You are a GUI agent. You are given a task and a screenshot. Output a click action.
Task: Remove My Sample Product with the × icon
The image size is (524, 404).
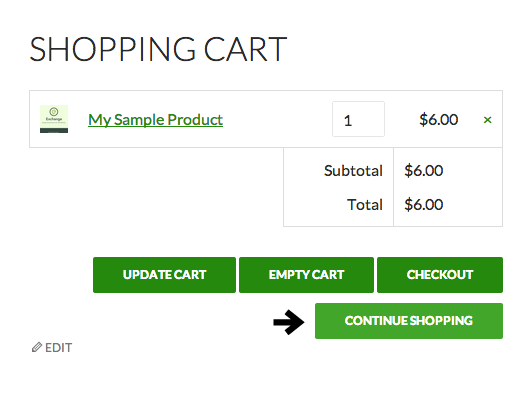(487, 120)
